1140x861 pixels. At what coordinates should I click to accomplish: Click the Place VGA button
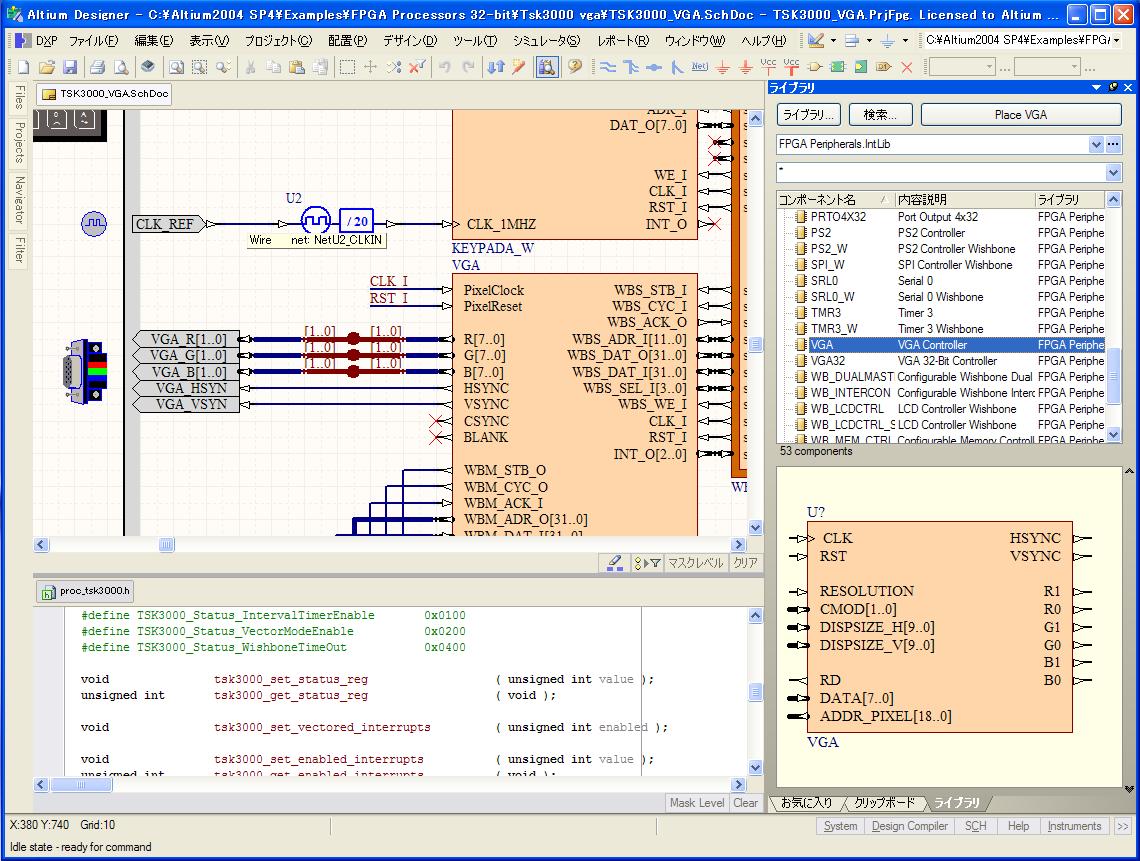click(1021, 115)
